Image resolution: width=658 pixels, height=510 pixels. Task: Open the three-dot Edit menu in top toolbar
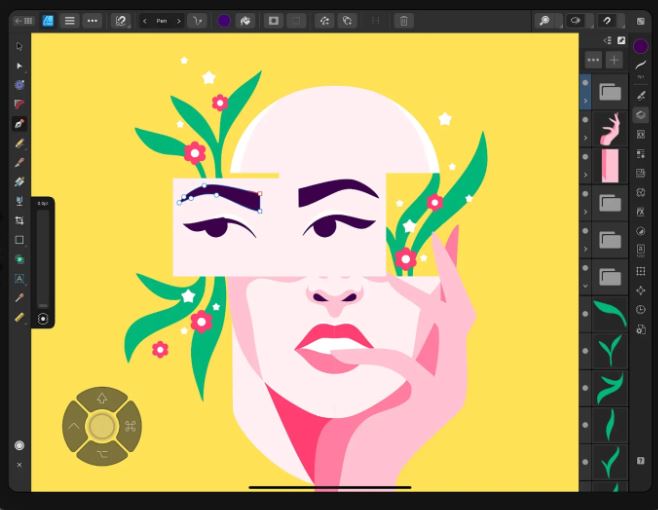[x=92, y=21]
